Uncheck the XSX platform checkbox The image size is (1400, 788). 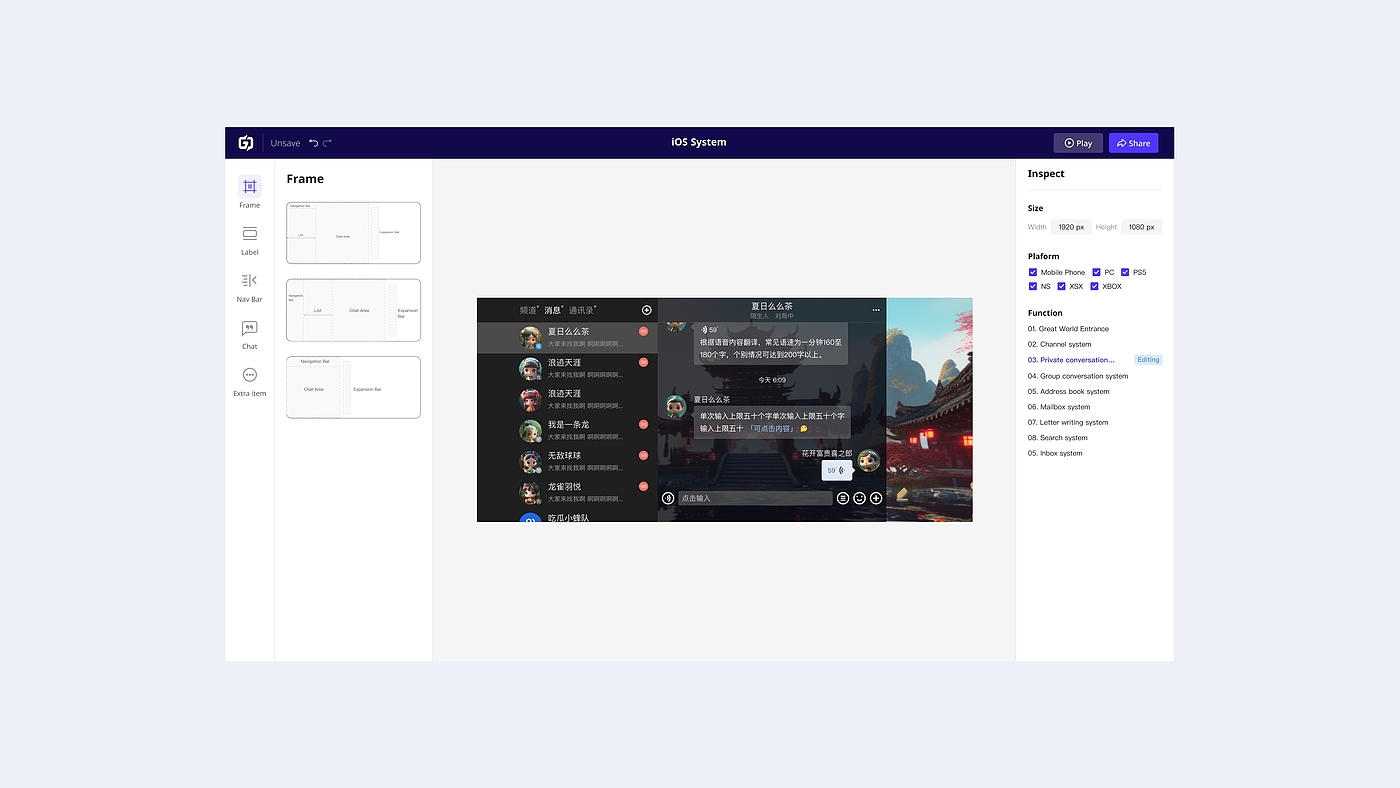[1062, 286]
